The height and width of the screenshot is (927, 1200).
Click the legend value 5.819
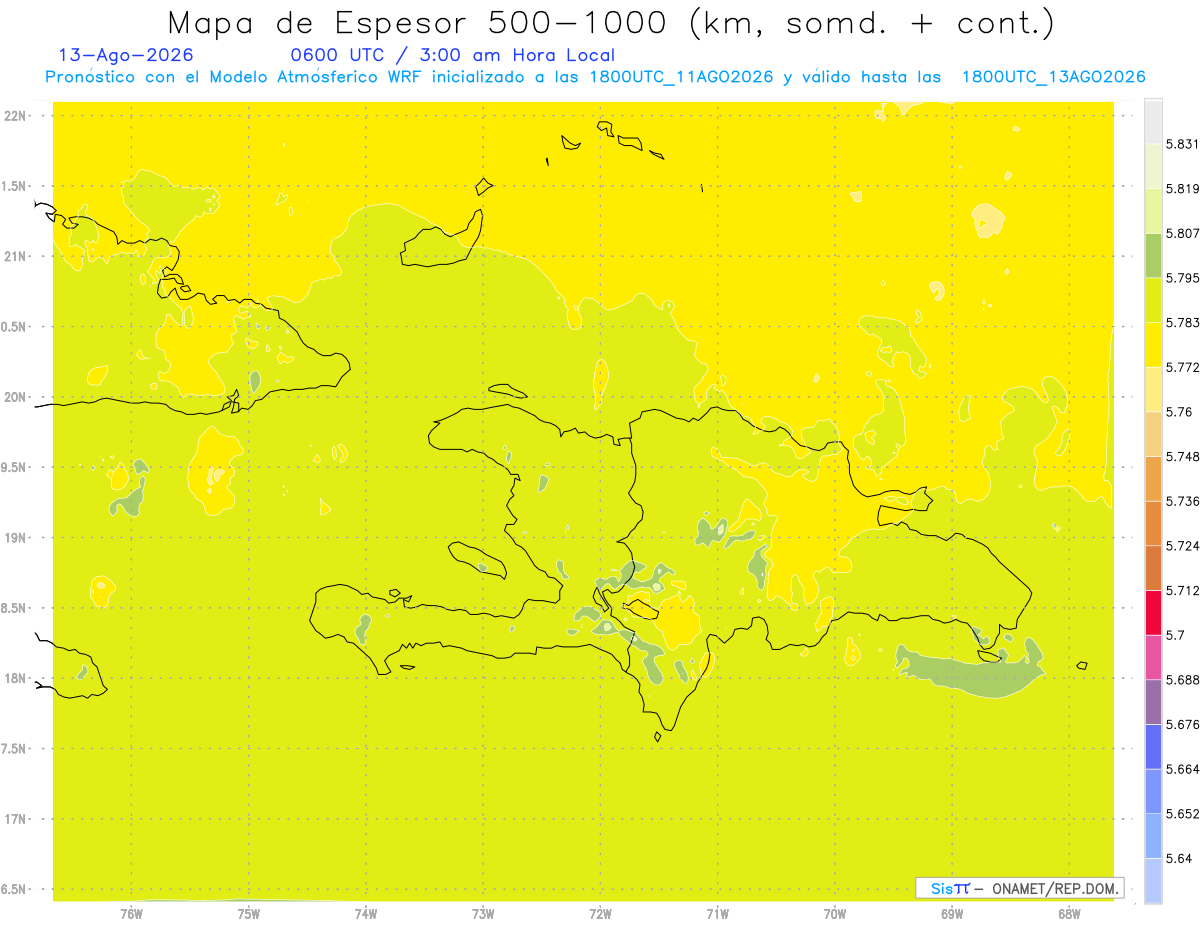tap(1182, 188)
